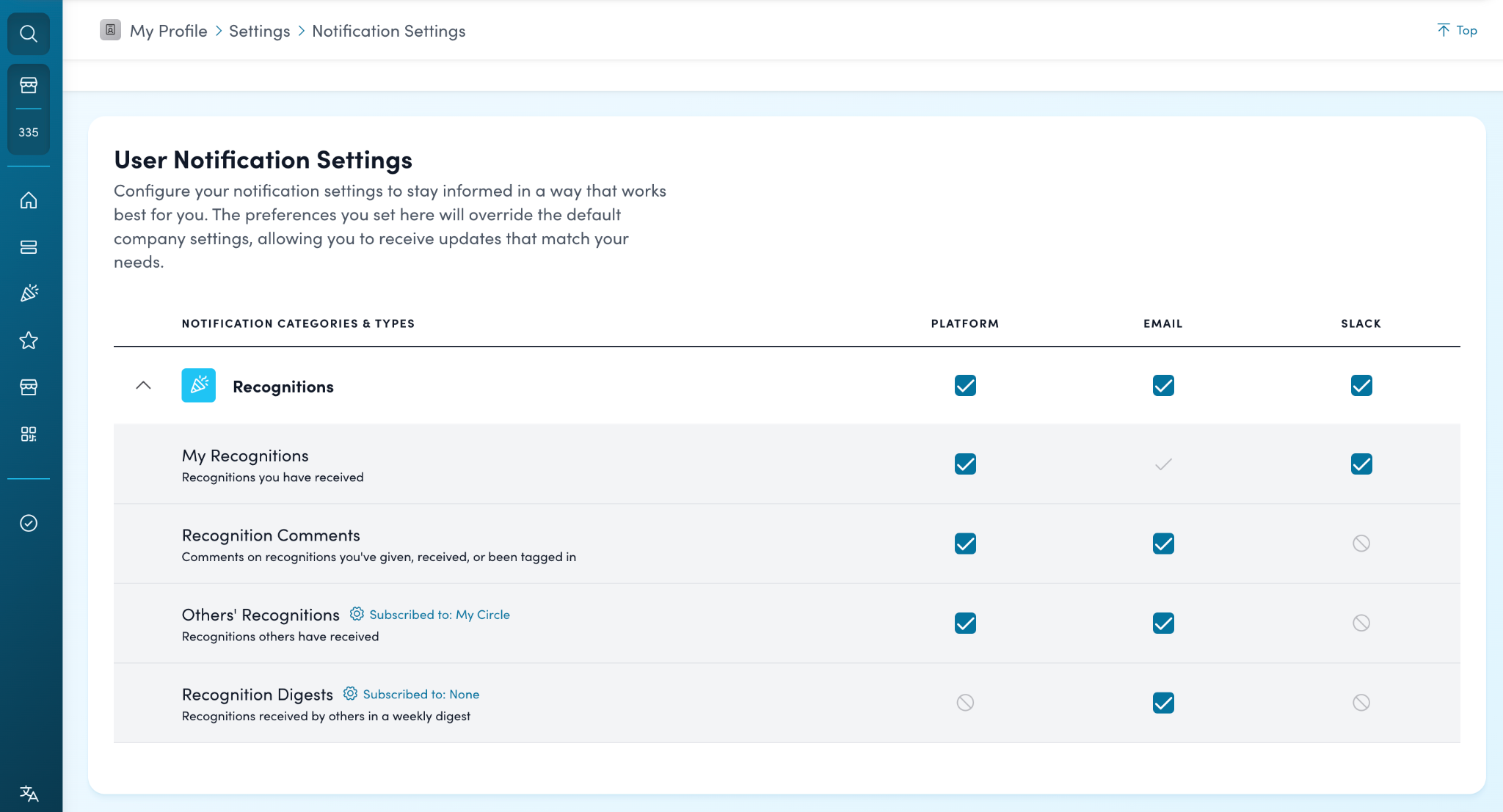This screenshot has height=812, width=1503.
Task: Click the QR code grid sidebar icon
Action: (x=29, y=434)
